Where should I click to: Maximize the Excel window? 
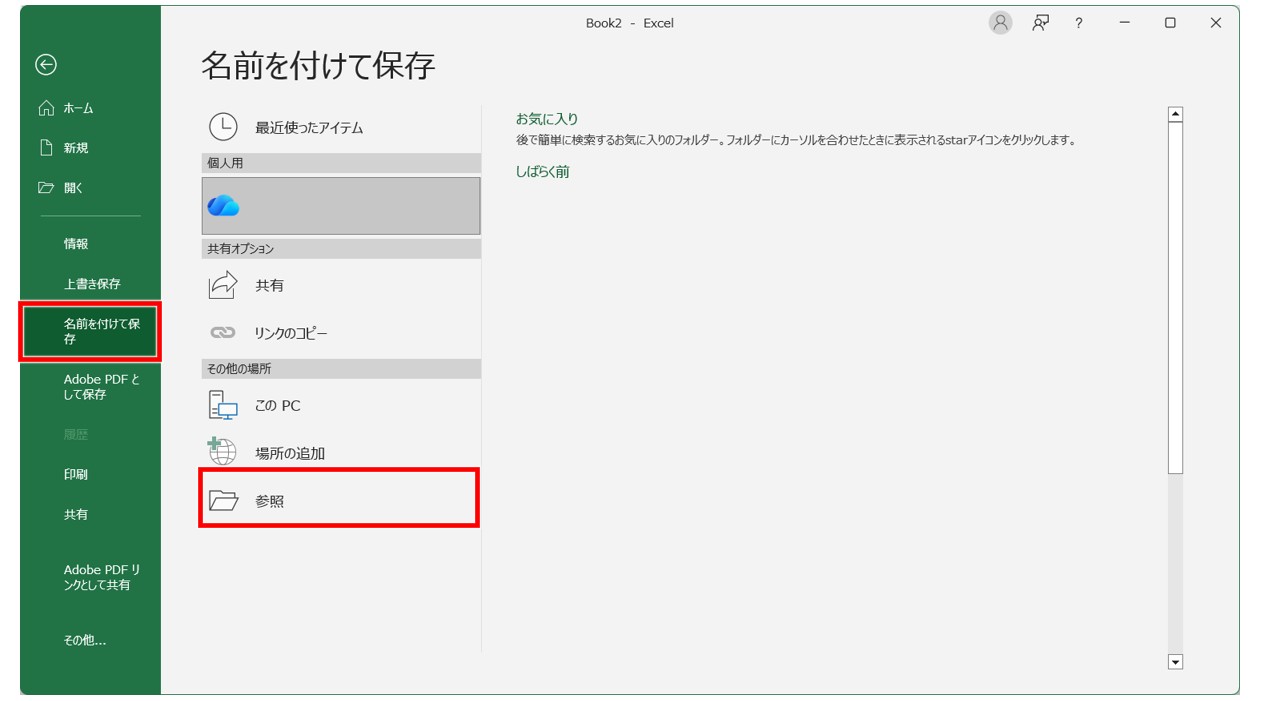[1170, 23]
